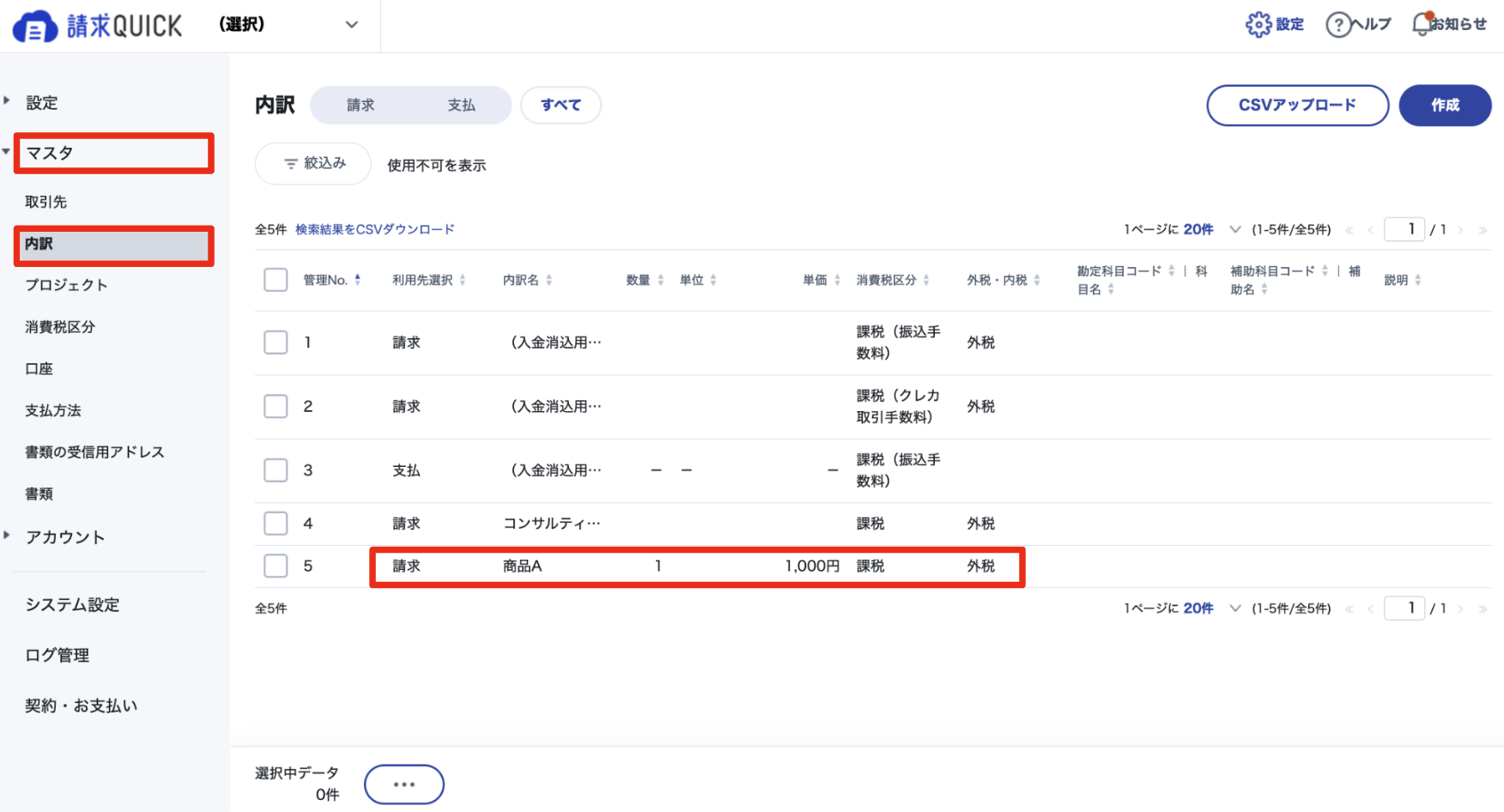Toggle the select-all checkbox in table header
The image size is (1504, 812).
tap(276, 280)
